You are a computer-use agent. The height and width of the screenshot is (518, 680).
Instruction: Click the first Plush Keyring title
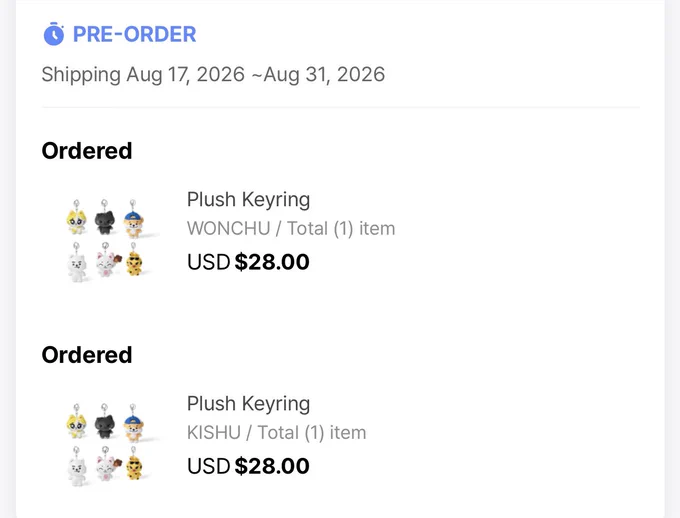248,200
